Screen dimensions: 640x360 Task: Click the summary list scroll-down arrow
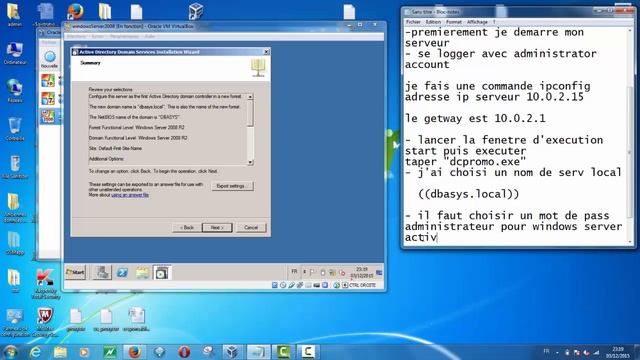point(250,162)
